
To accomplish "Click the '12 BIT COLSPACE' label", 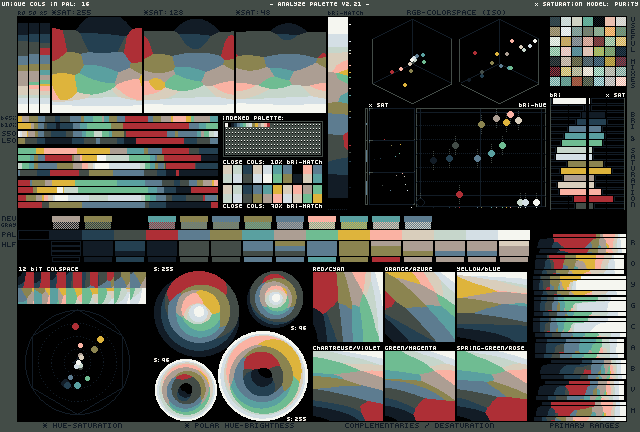I will 48,269.
